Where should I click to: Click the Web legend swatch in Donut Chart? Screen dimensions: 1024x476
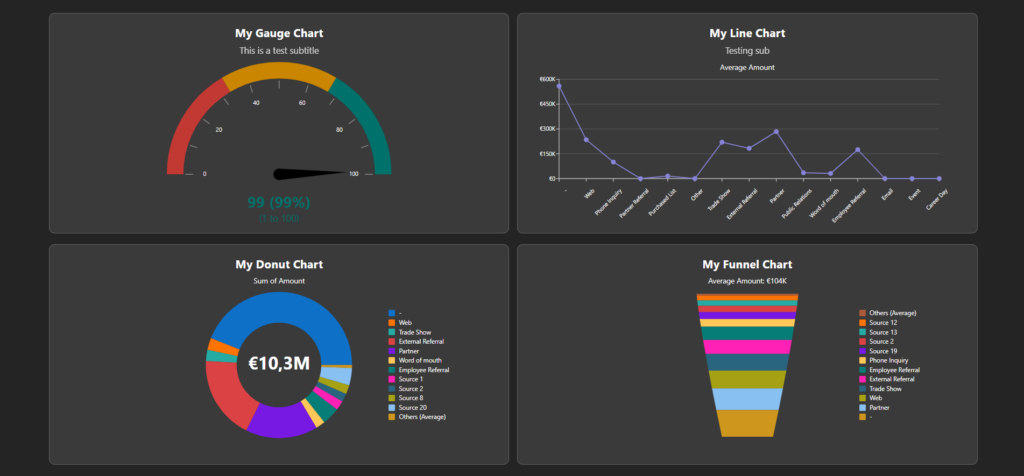(x=391, y=323)
